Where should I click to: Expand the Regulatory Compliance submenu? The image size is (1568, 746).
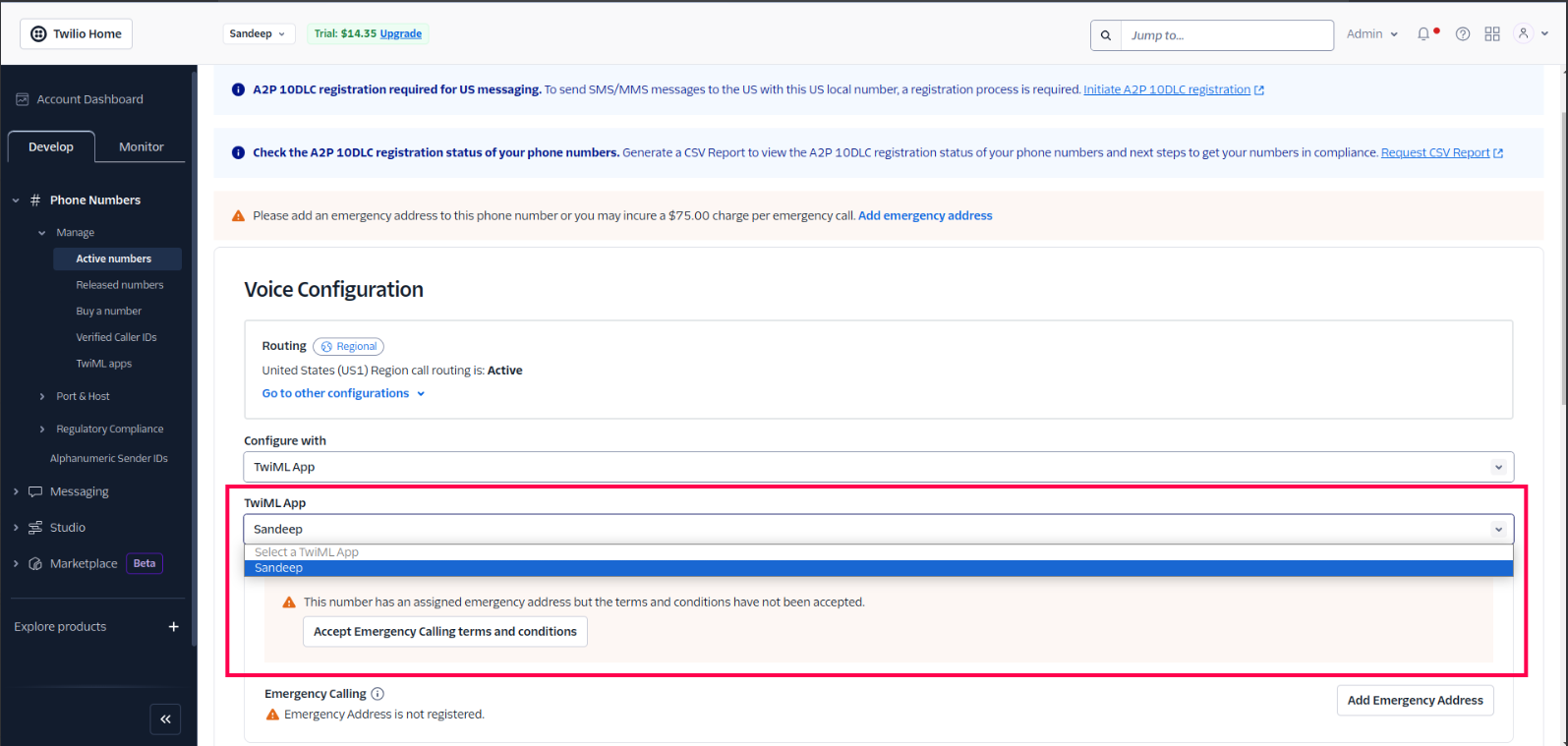click(41, 430)
